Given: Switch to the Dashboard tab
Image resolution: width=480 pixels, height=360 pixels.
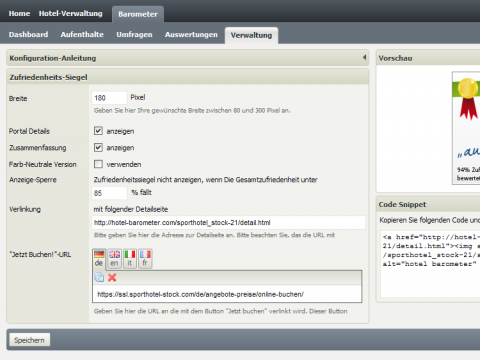Looking at the screenshot, I should [28, 35].
